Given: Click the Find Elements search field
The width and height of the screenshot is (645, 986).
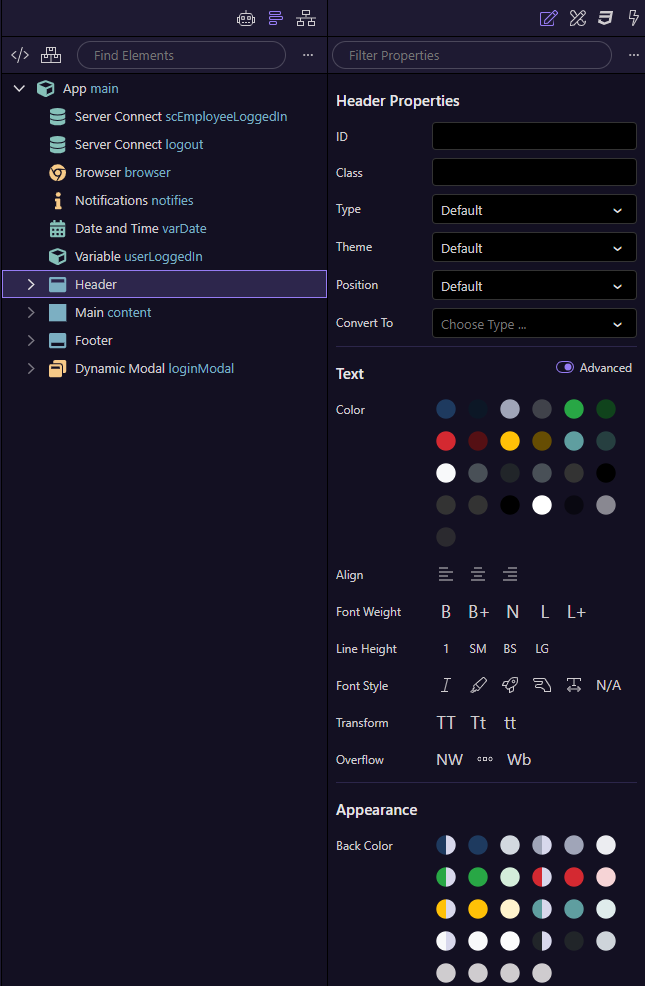Looking at the screenshot, I should click(x=181, y=55).
